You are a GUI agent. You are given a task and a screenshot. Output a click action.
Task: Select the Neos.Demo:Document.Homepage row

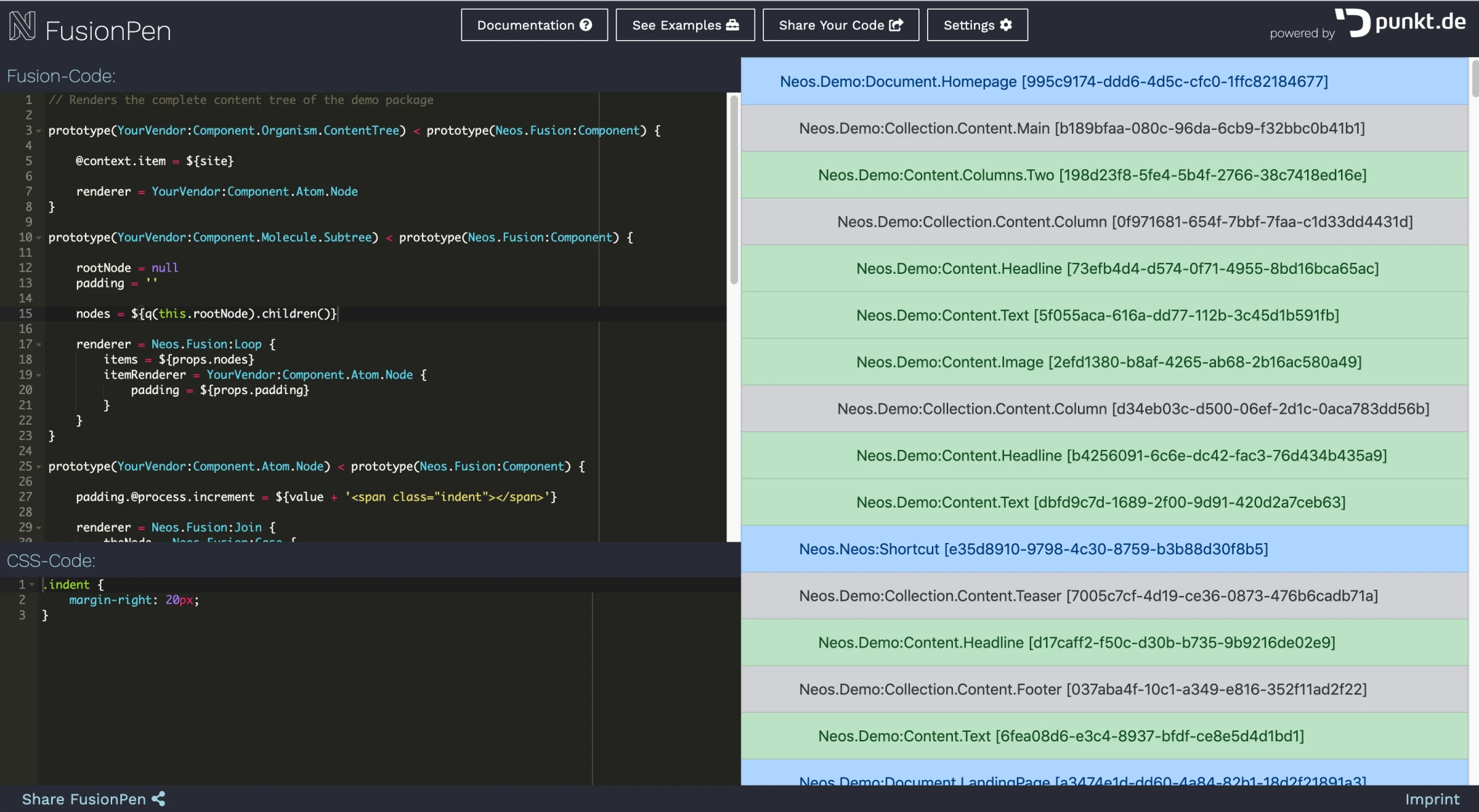(x=1104, y=82)
